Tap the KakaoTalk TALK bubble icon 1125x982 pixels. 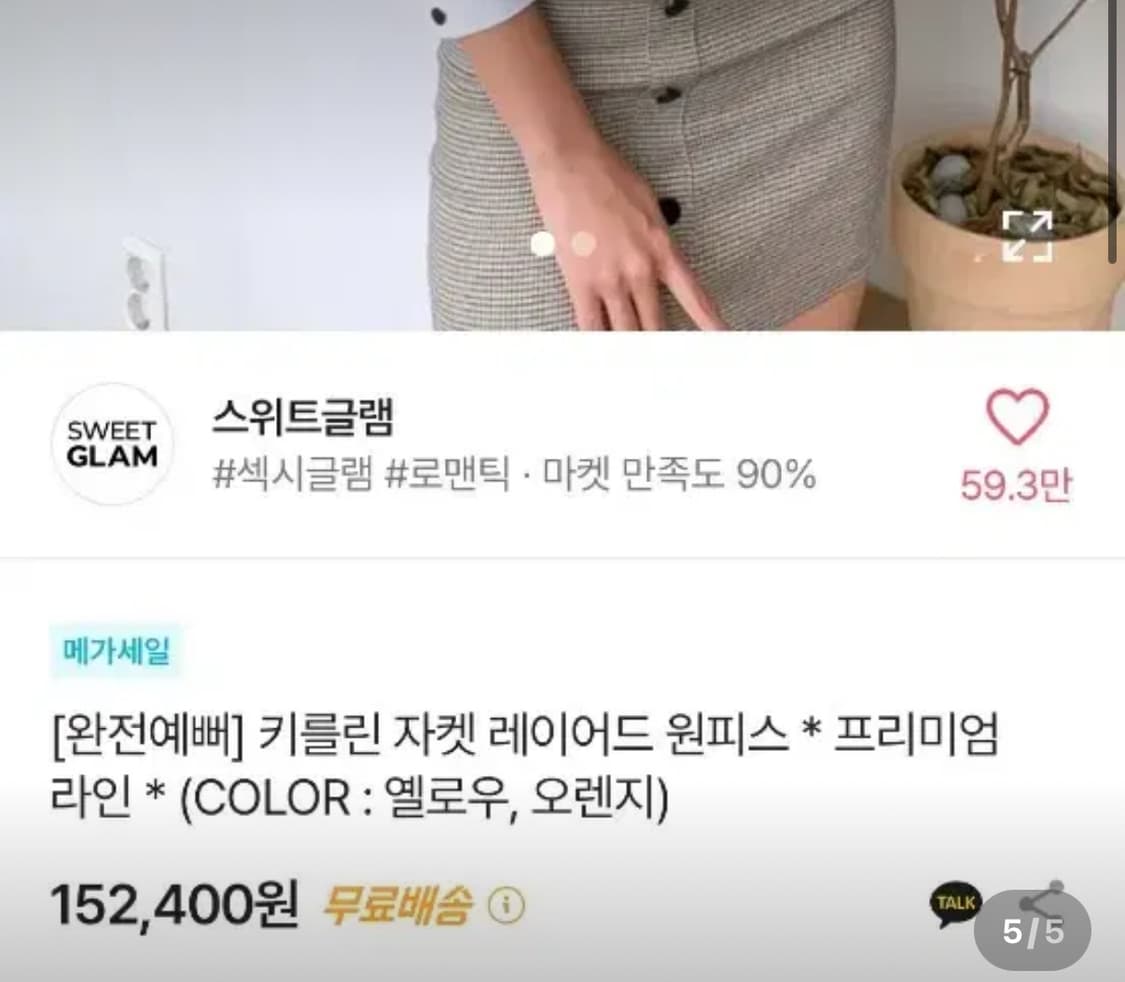tap(955, 905)
